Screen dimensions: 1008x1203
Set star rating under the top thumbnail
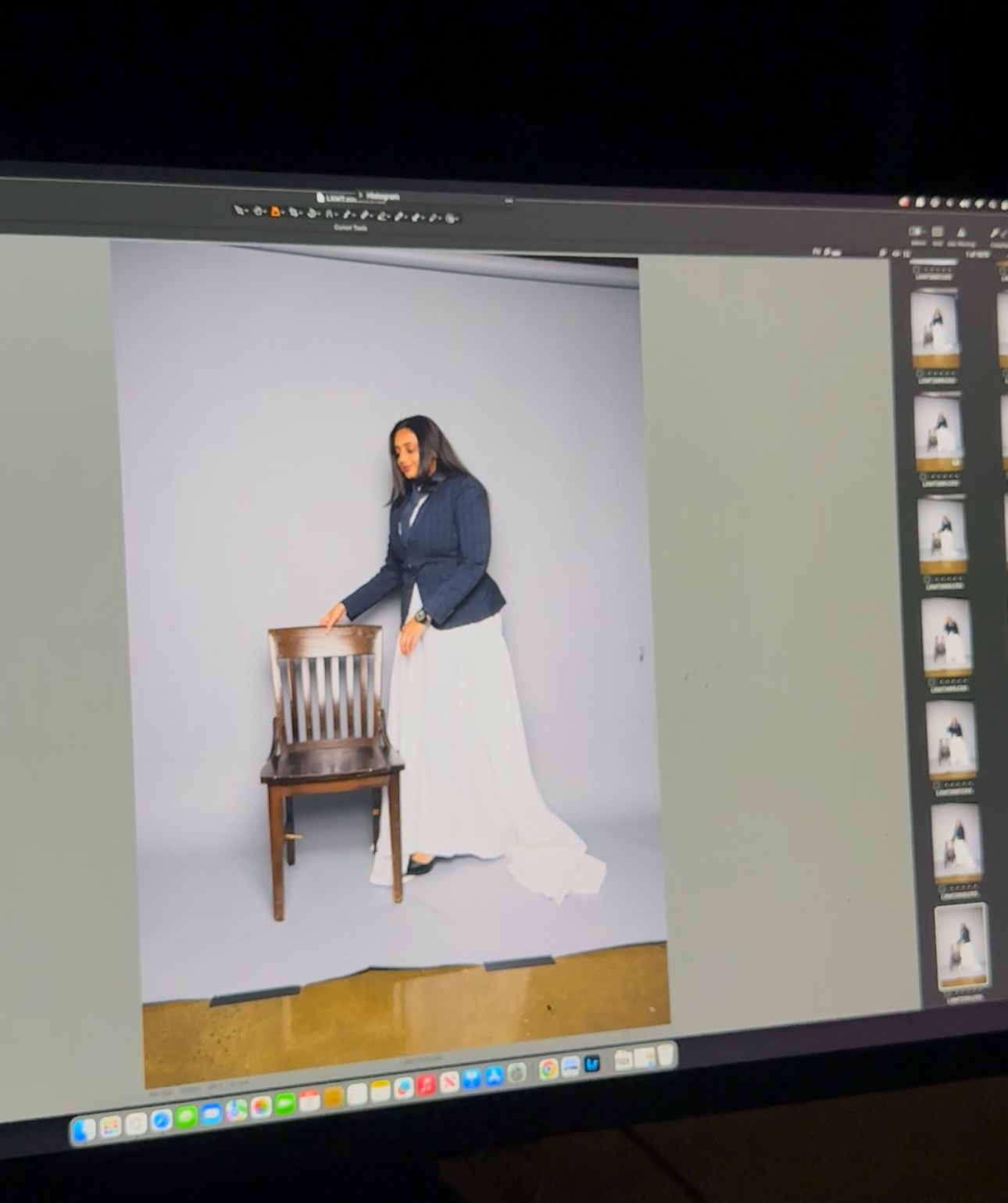point(936,374)
